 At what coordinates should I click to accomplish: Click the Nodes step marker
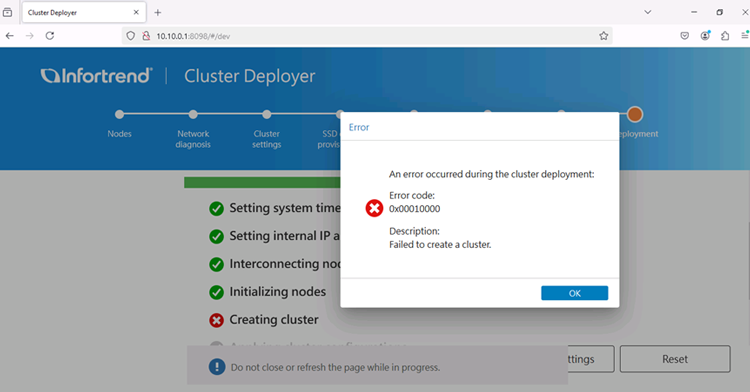(x=119, y=114)
